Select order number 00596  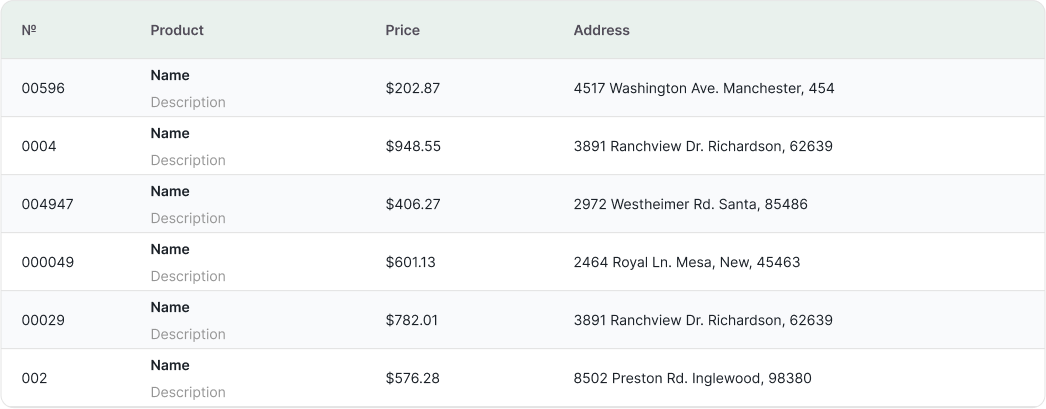tap(43, 88)
